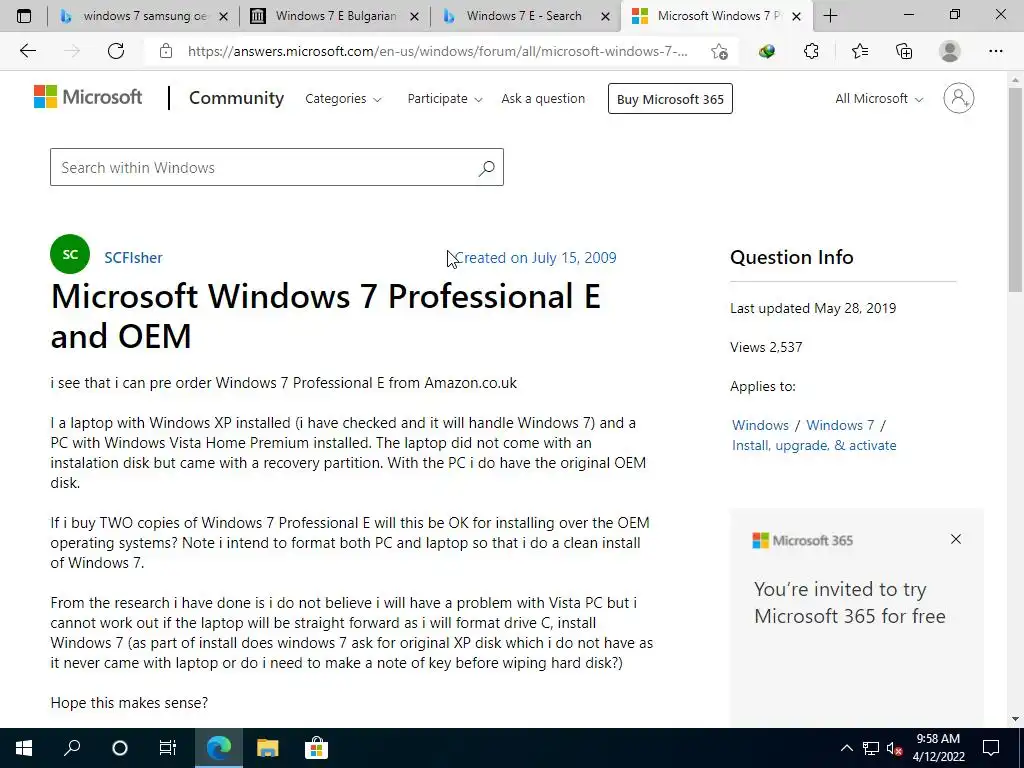Close the 'windows 7 samsung oe' tab
This screenshot has width=1024, height=768.
223,16
